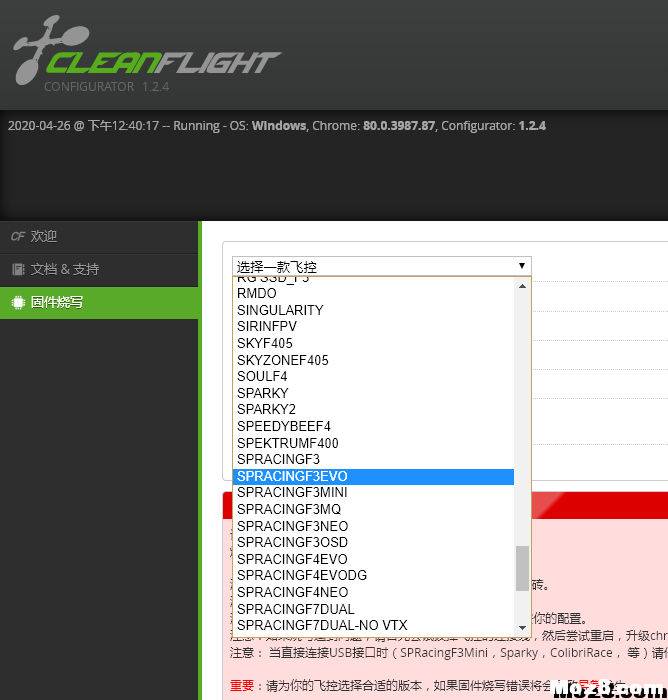
Task: Open the 文档 & 支持 tab
Action: [x=99, y=270]
